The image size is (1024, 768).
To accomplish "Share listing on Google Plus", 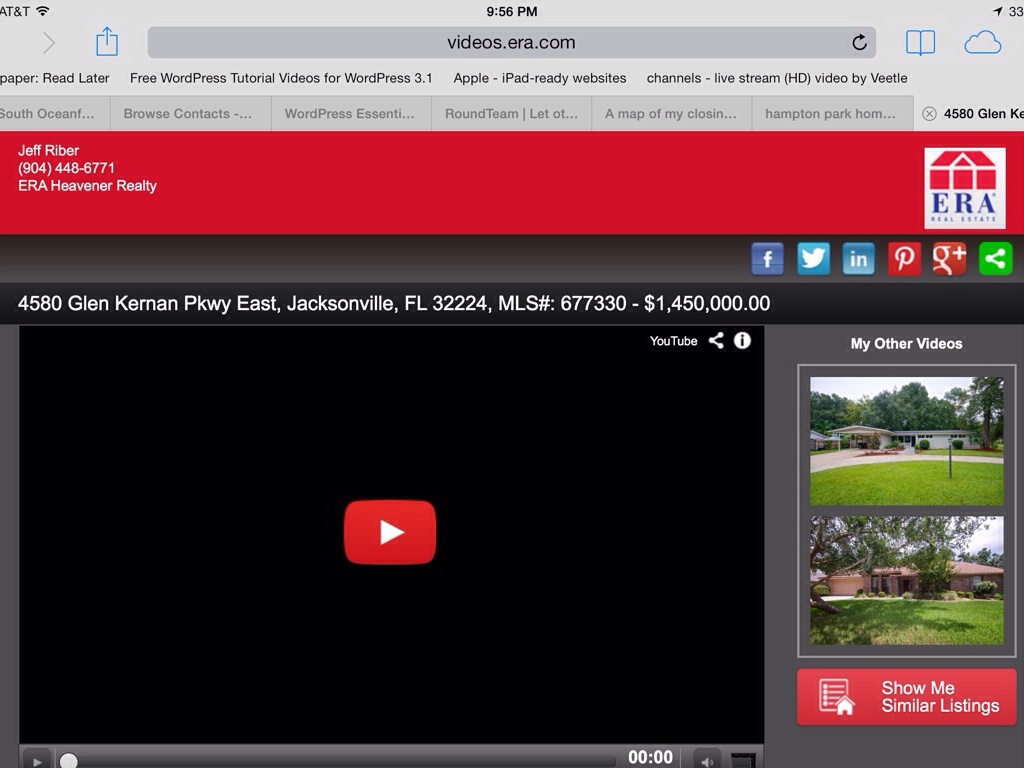I will [949, 259].
